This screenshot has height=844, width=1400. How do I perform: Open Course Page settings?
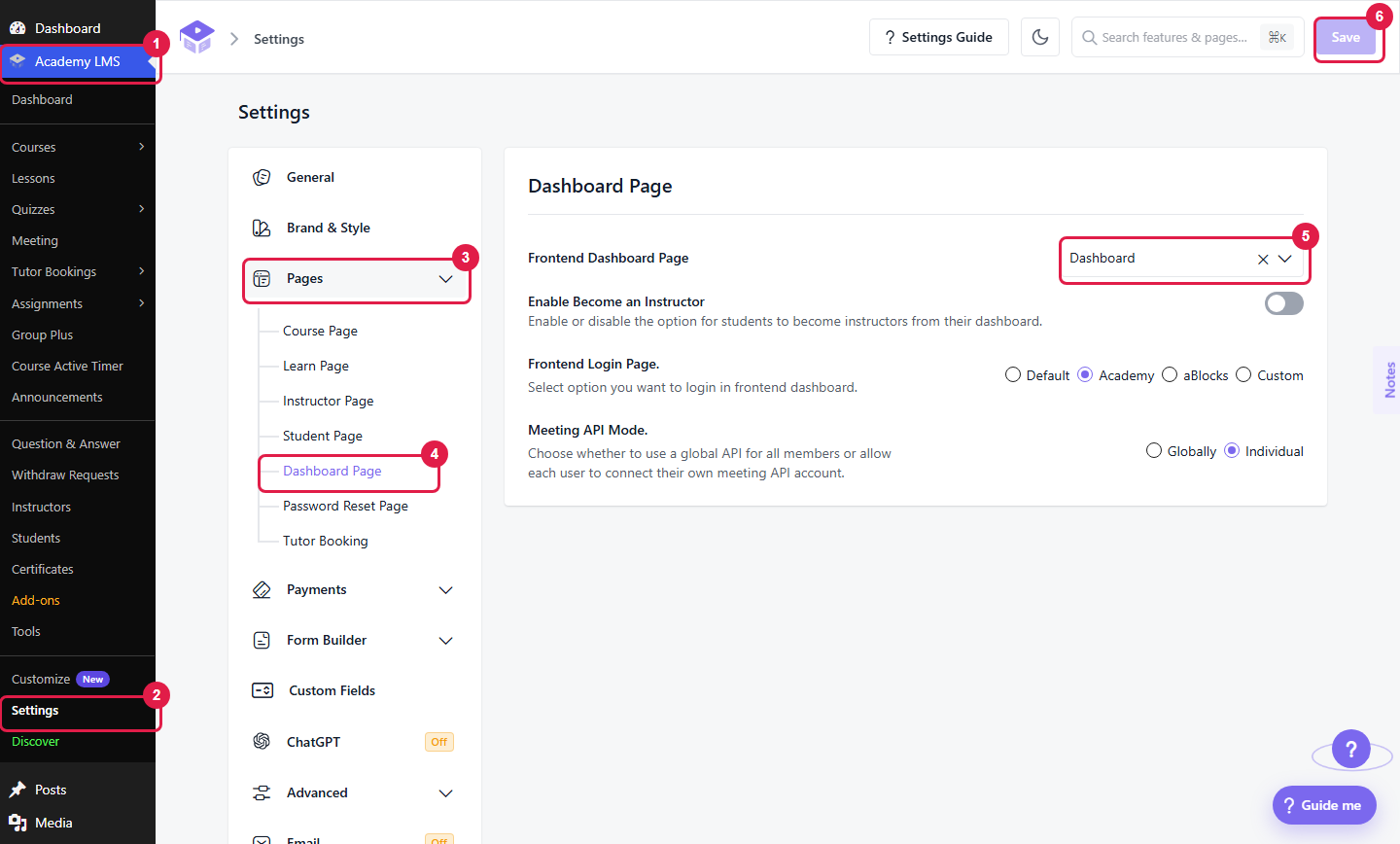pyautogui.click(x=320, y=331)
